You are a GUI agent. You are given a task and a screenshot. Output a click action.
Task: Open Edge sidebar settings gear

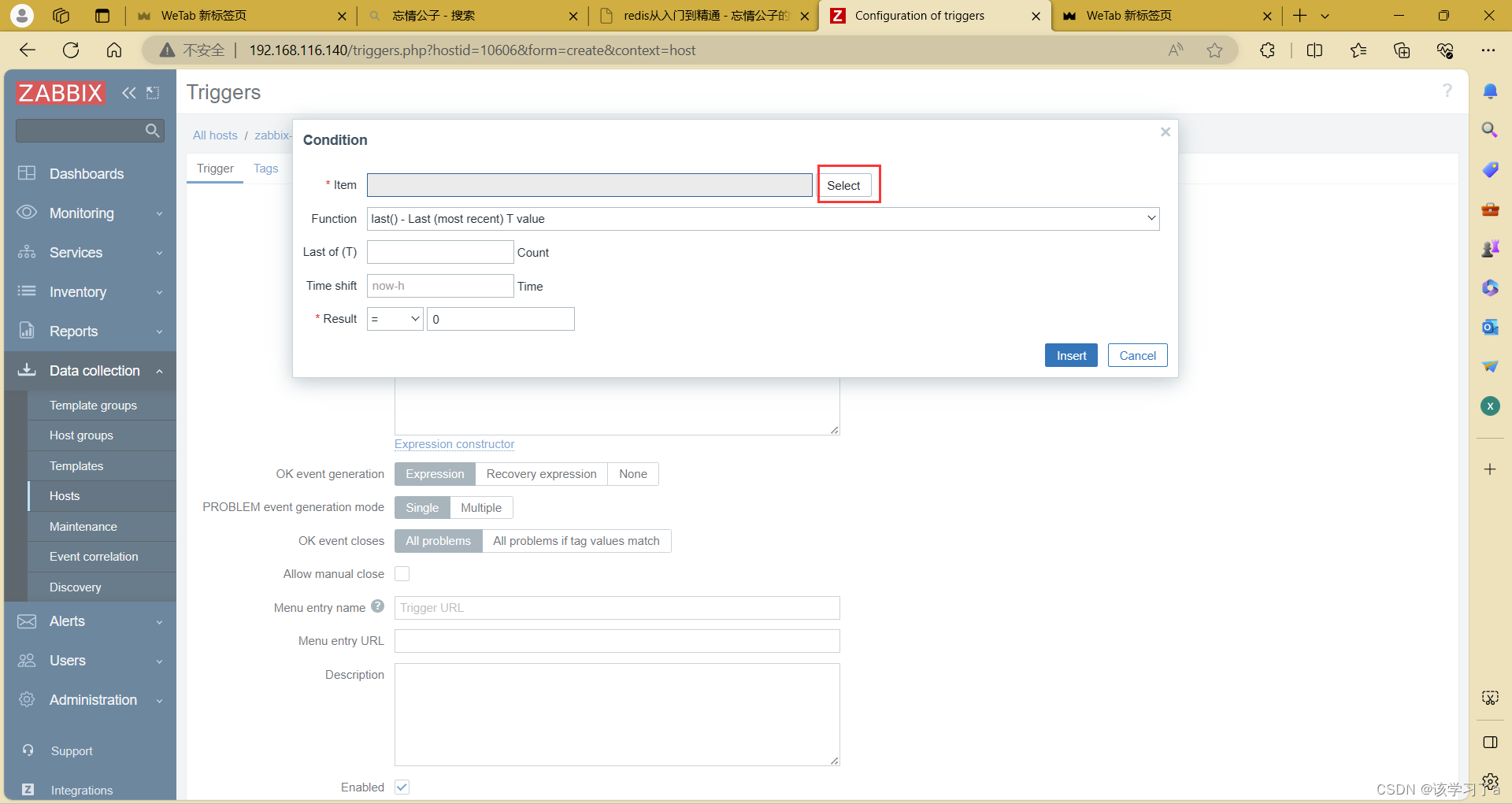tap(1491, 782)
